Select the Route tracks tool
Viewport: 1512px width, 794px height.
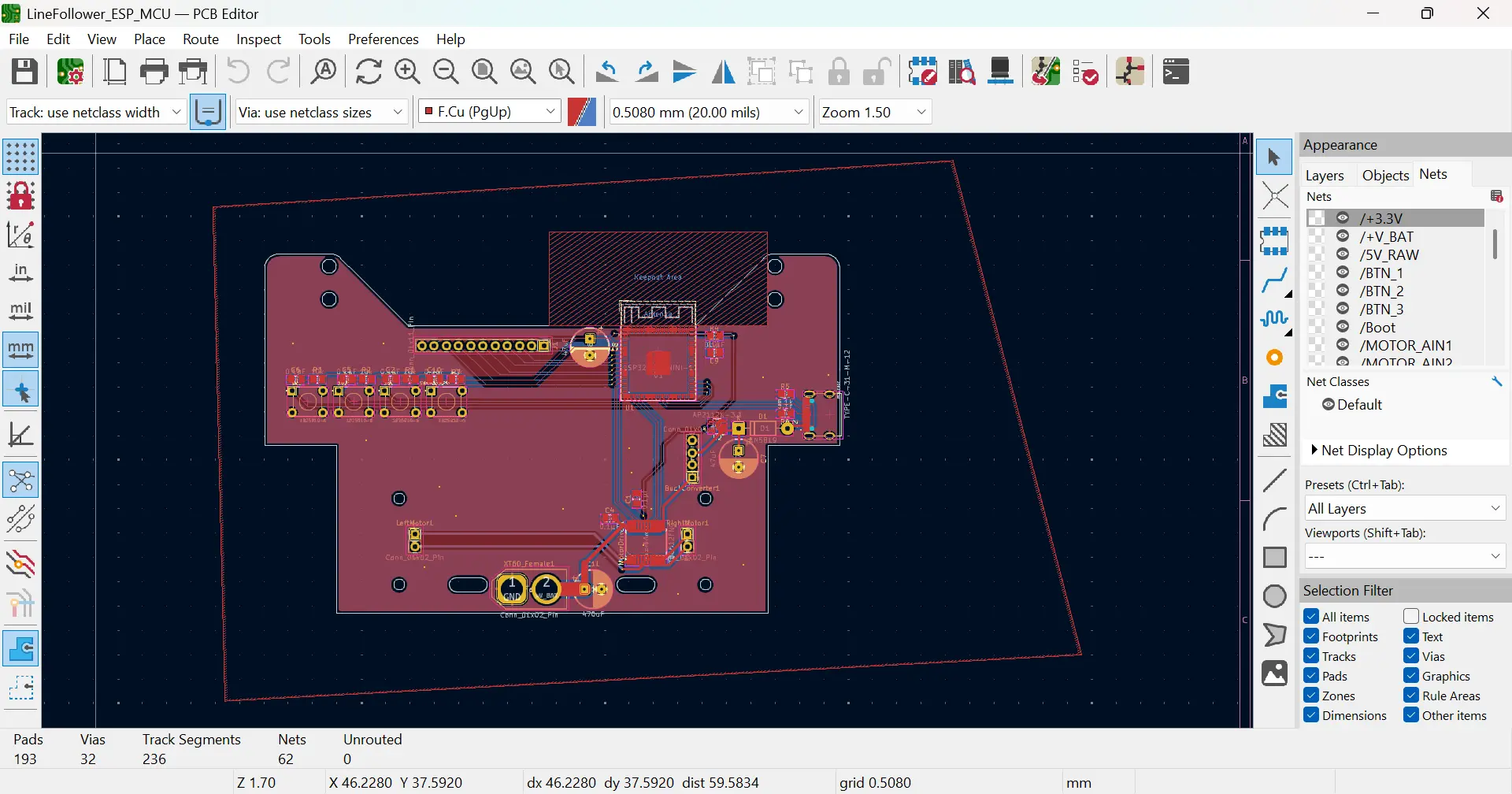[x=1275, y=280]
